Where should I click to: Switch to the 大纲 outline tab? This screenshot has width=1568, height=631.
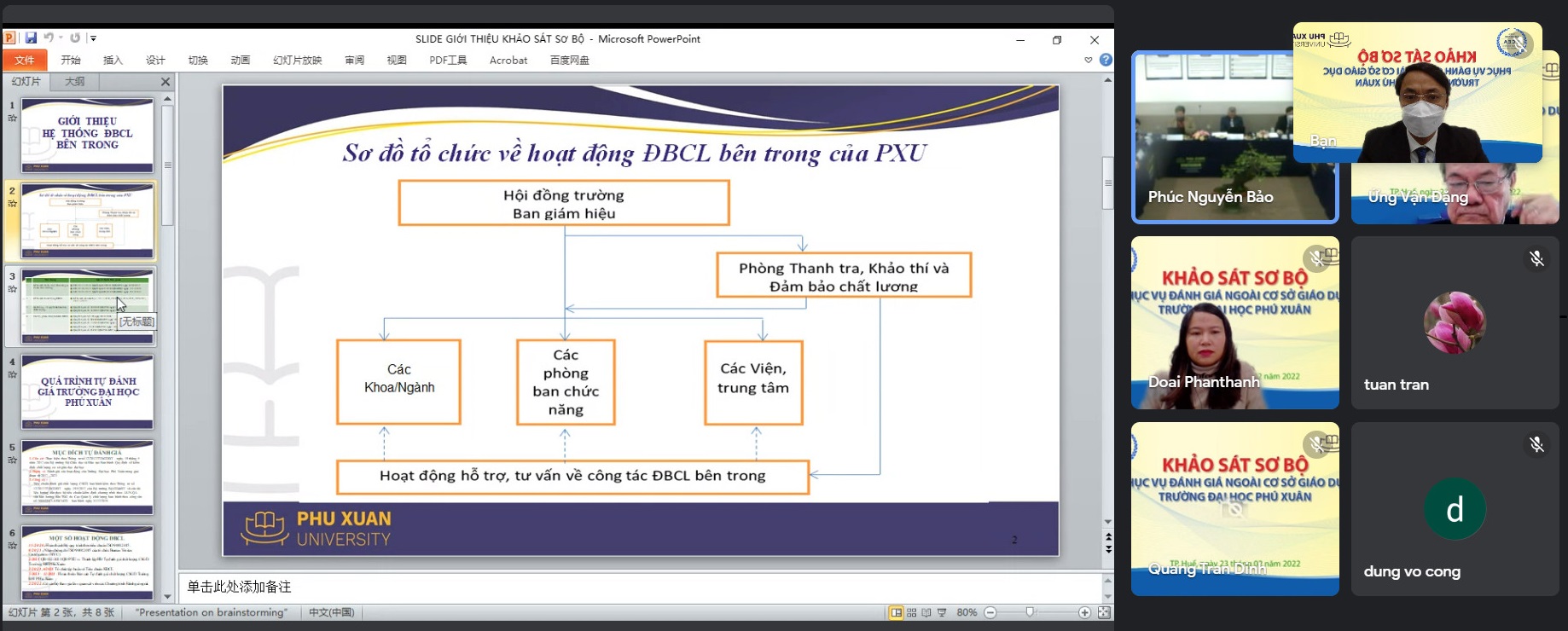click(75, 82)
